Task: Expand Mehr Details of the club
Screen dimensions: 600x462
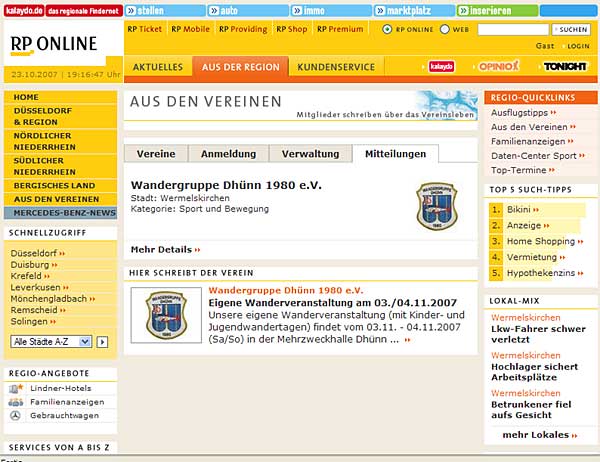Action: pos(165,249)
